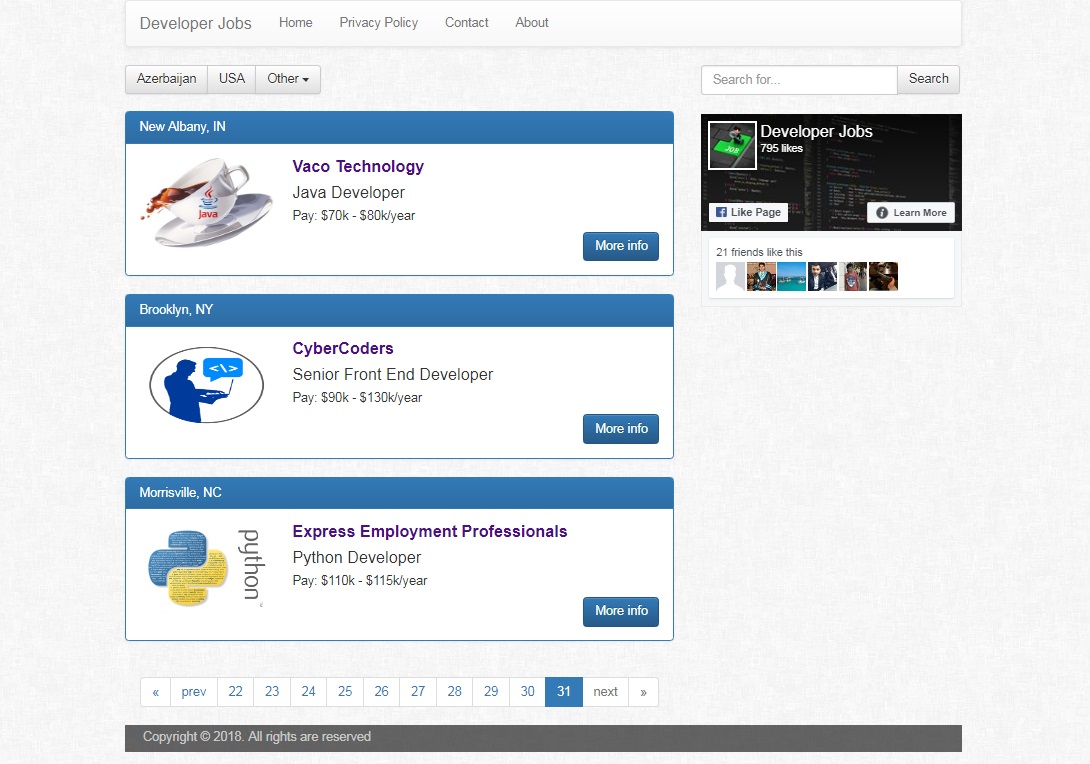Viewport: 1090px width, 764px height.
Task: Select page 28 in pagination
Action: pyautogui.click(x=455, y=692)
